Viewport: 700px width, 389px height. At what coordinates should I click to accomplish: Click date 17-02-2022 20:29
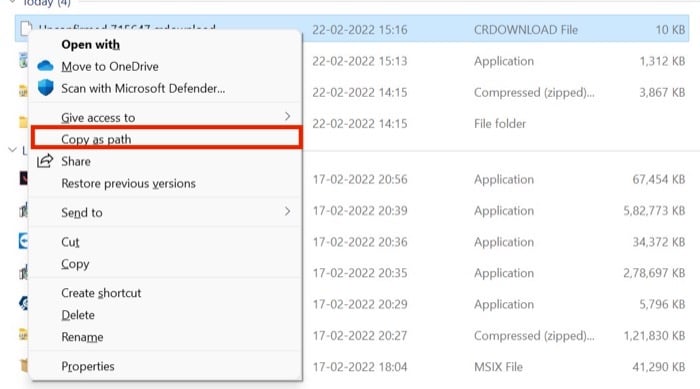click(x=360, y=304)
